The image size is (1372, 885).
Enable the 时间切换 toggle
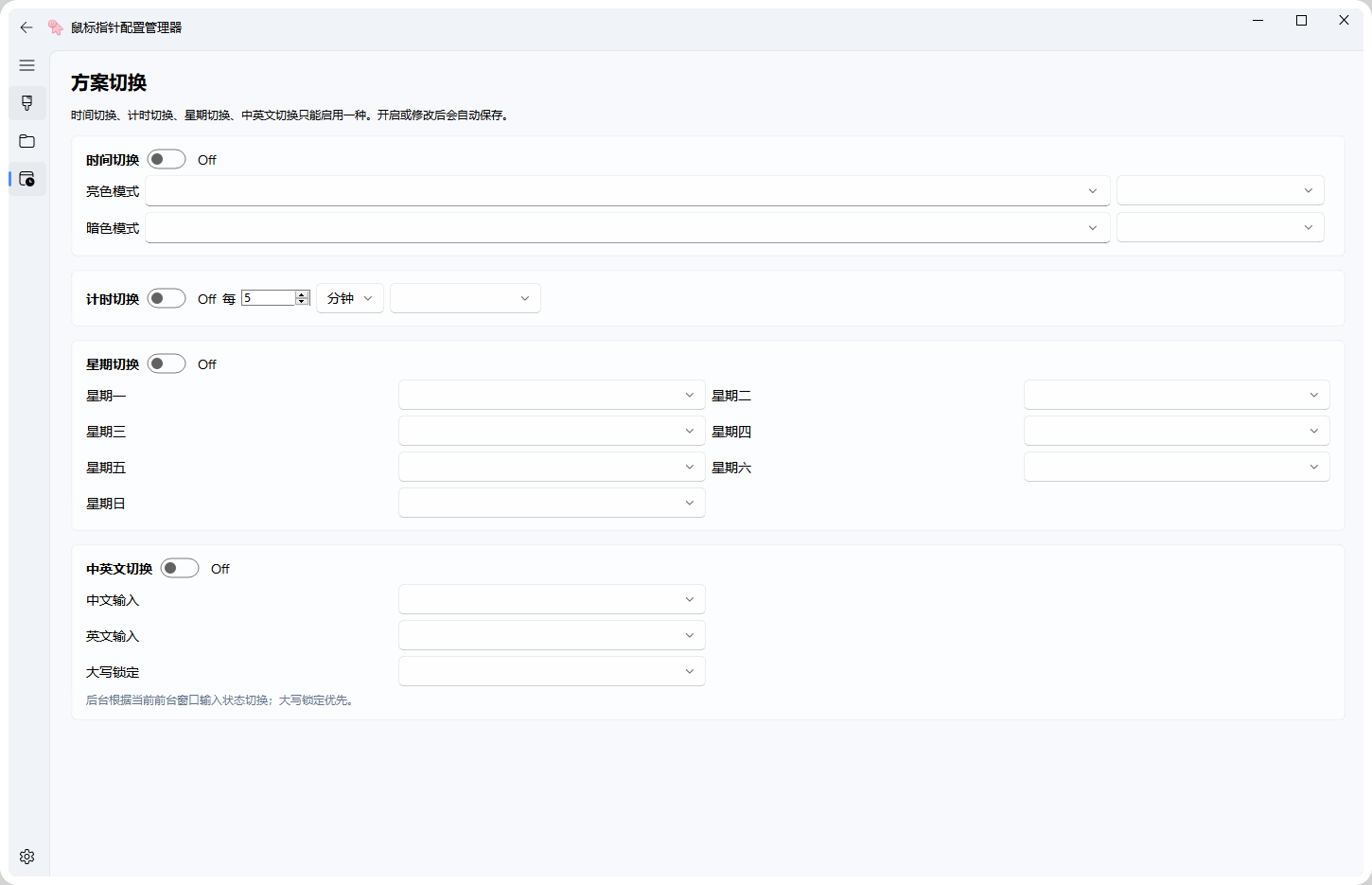tap(167, 159)
